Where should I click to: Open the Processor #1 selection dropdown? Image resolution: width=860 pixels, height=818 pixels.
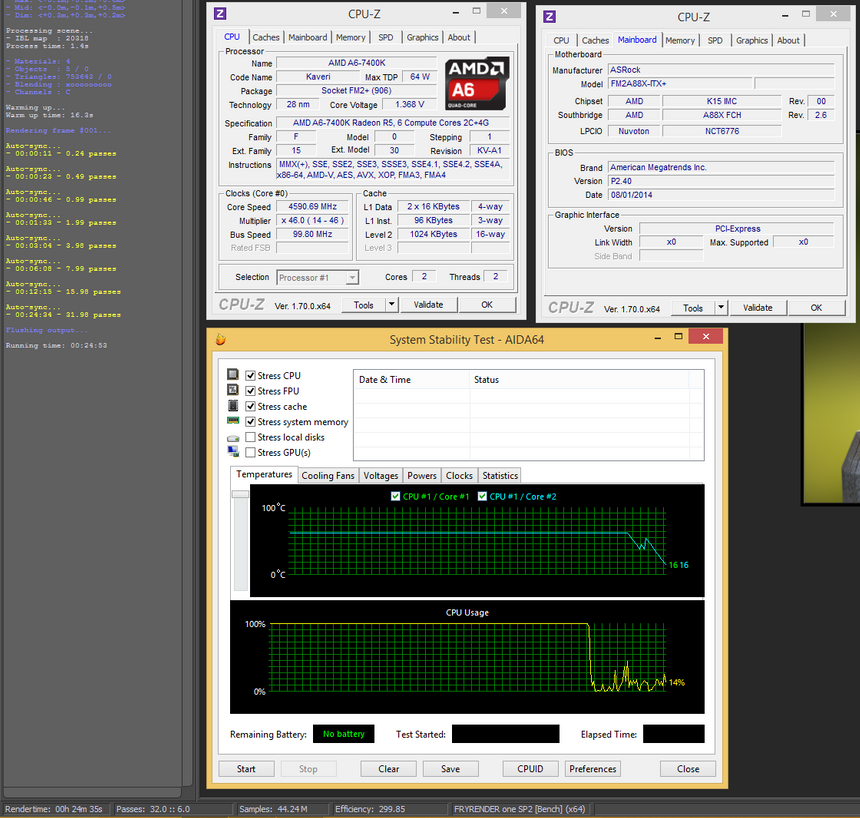[x=317, y=277]
